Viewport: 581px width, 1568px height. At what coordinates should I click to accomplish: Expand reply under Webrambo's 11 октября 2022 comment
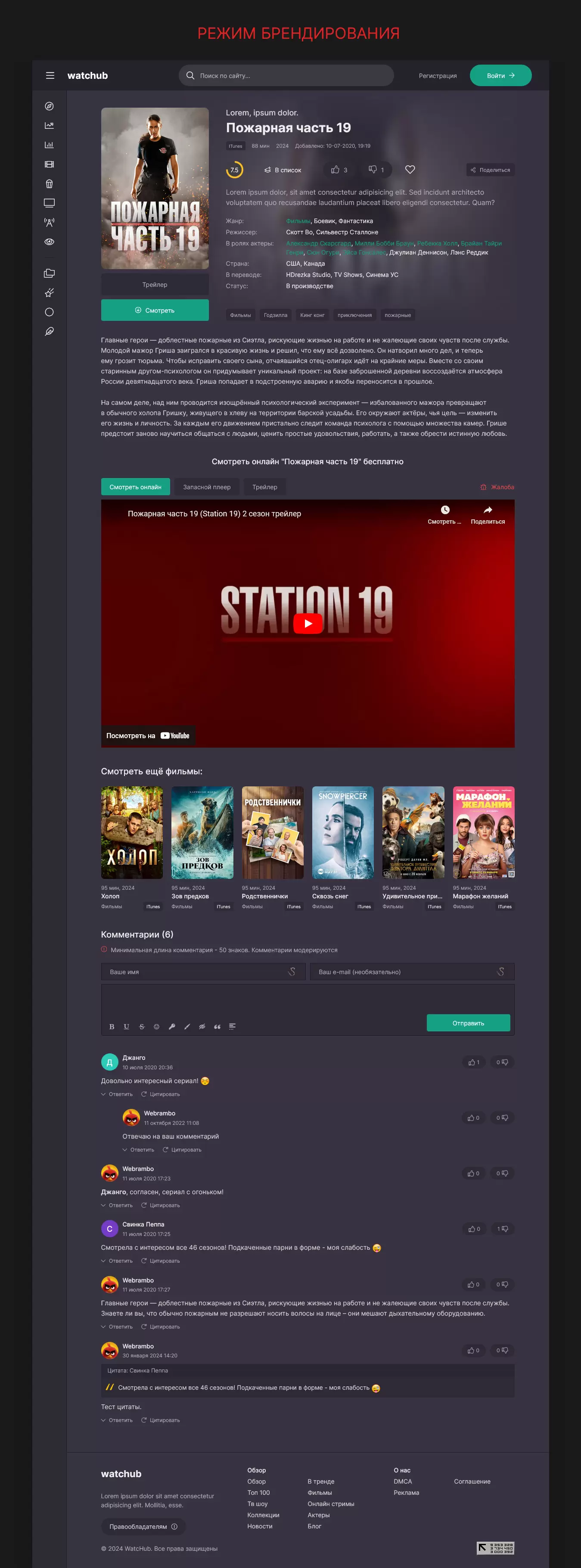(138, 1150)
